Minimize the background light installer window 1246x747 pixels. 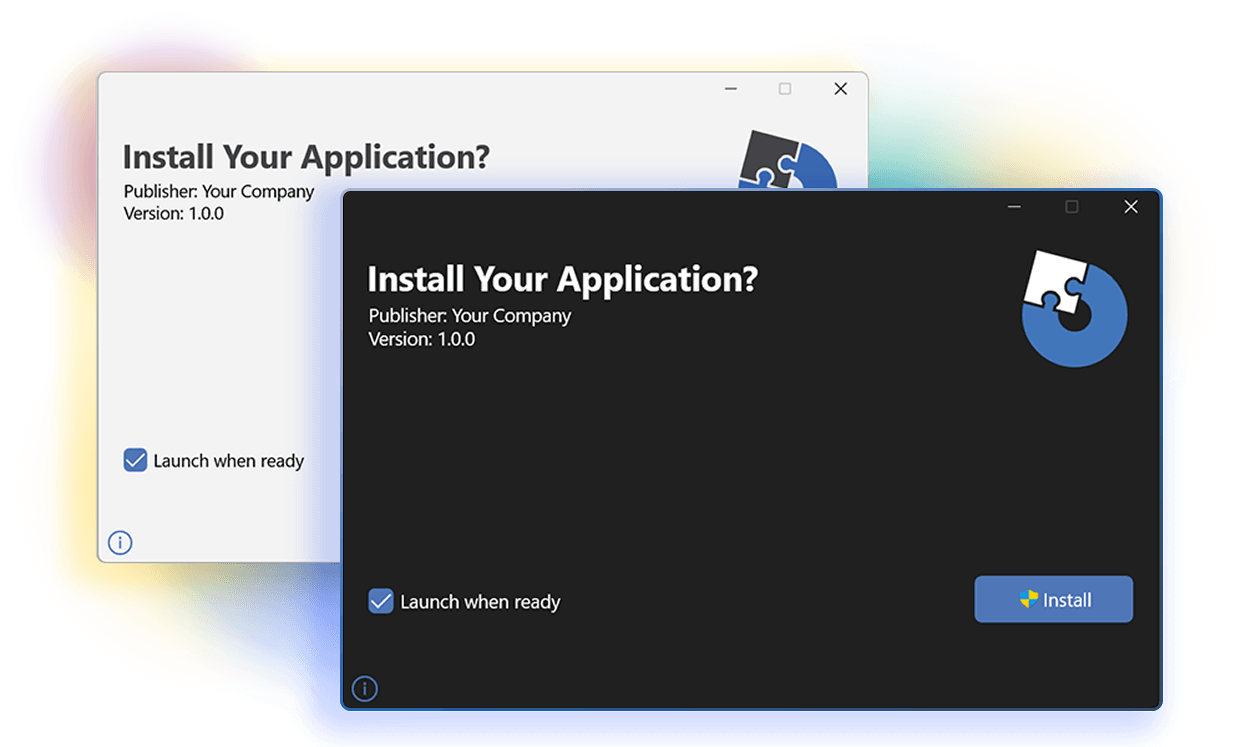point(730,88)
